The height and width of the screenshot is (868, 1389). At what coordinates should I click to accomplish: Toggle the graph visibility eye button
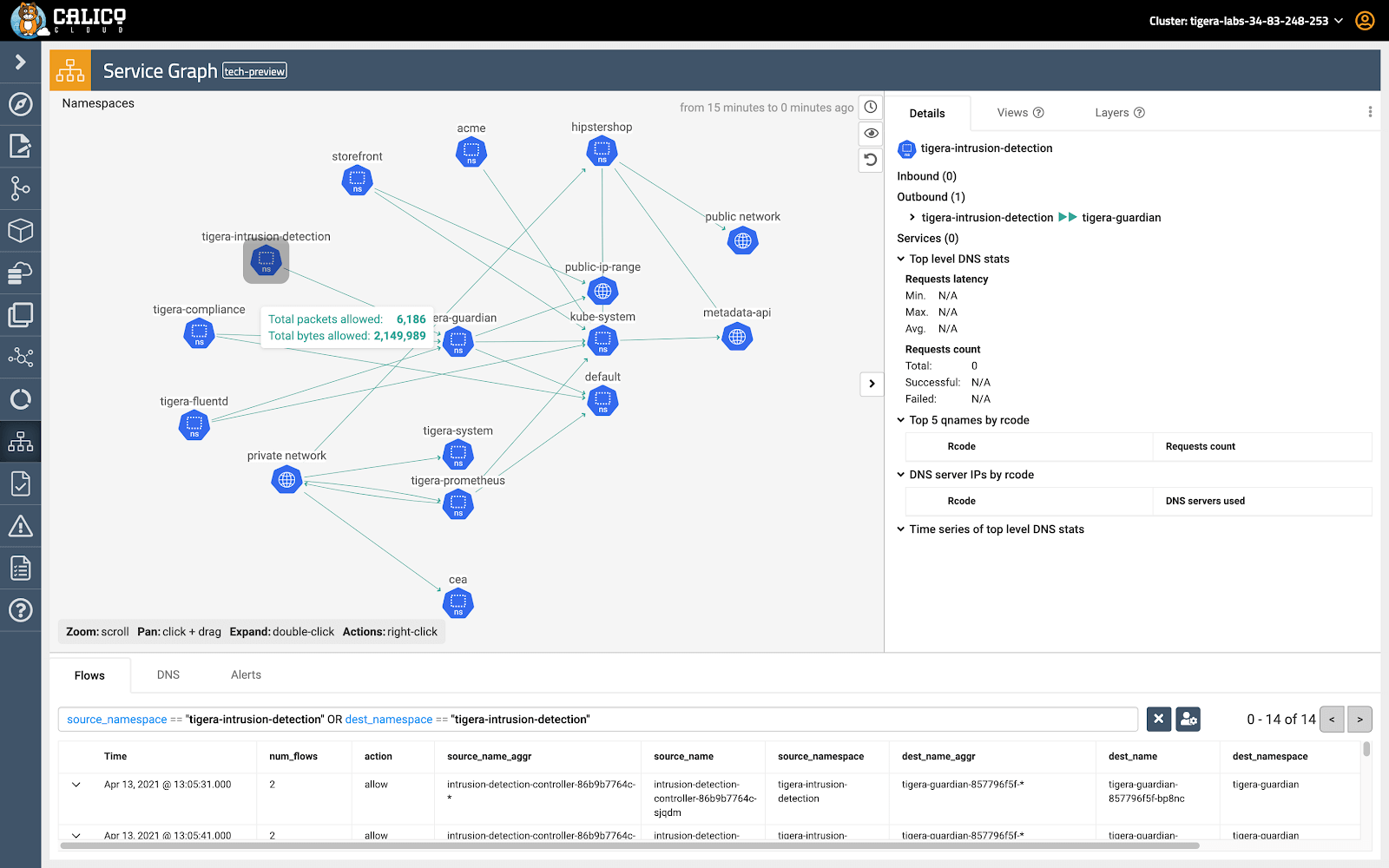[871, 134]
